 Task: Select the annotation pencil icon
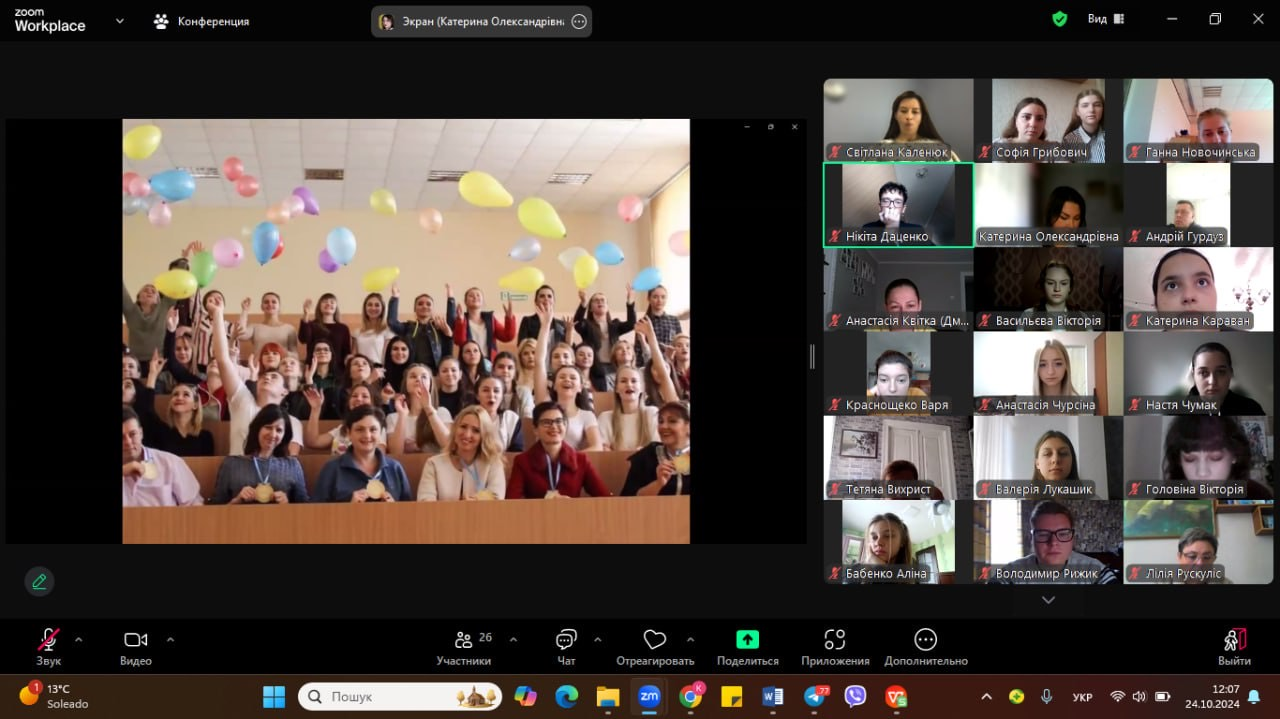(x=39, y=581)
